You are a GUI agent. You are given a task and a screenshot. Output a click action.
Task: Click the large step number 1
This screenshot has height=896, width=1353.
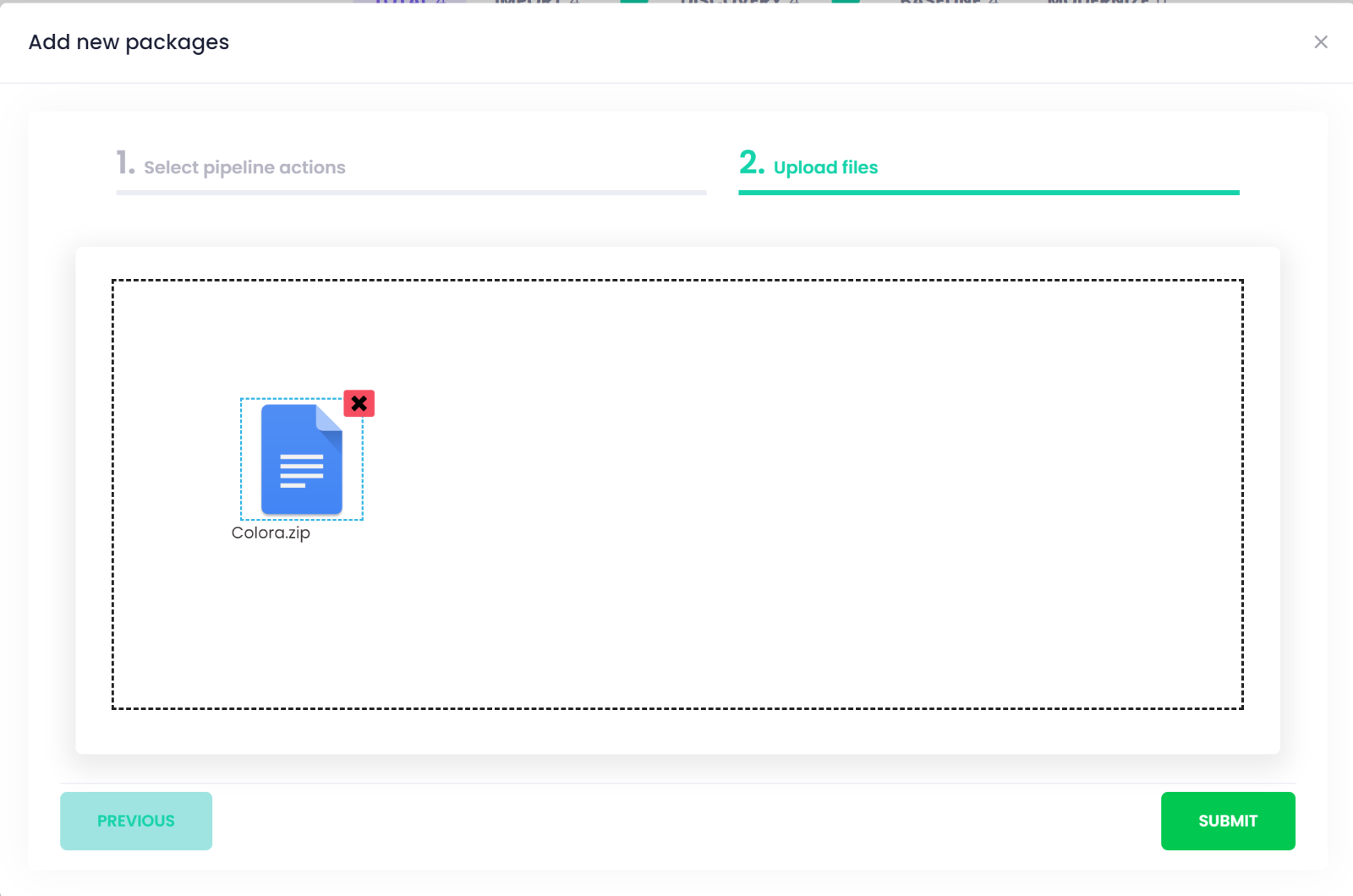point(125,162)
